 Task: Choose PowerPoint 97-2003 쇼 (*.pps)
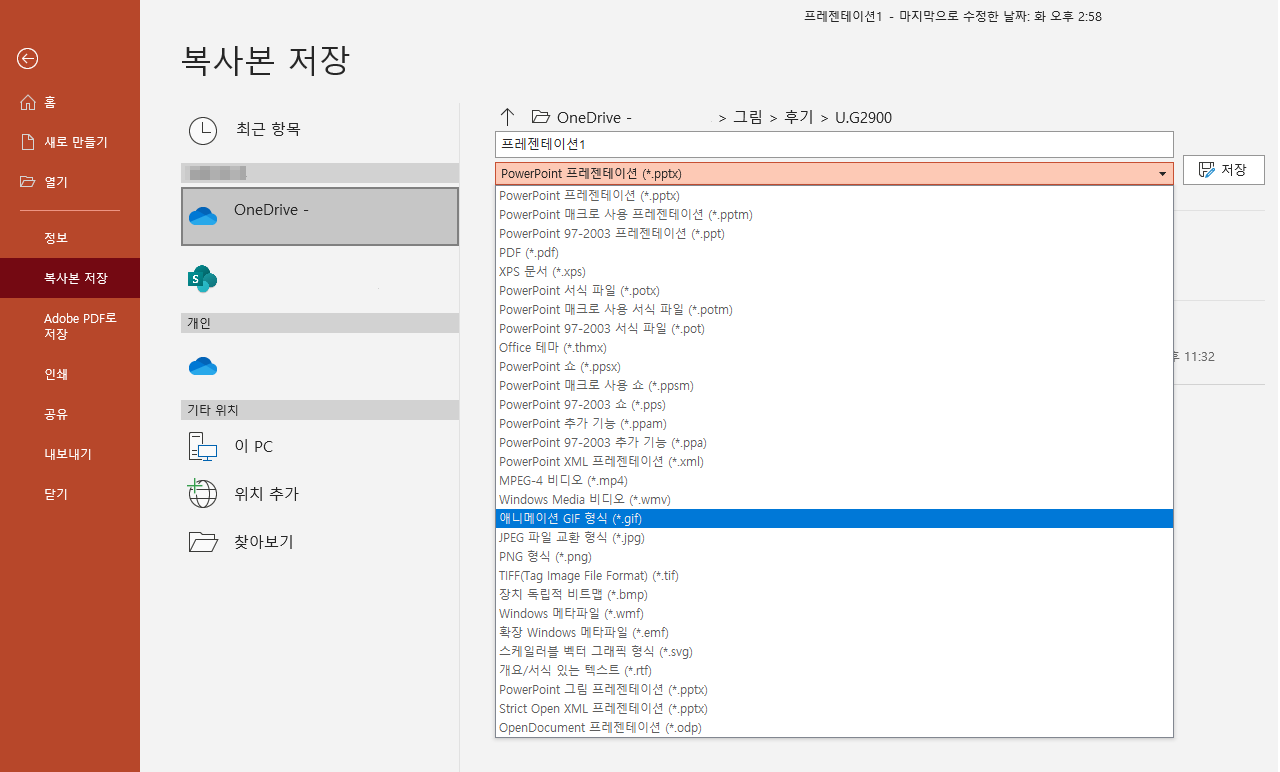[x=834, y=405]
